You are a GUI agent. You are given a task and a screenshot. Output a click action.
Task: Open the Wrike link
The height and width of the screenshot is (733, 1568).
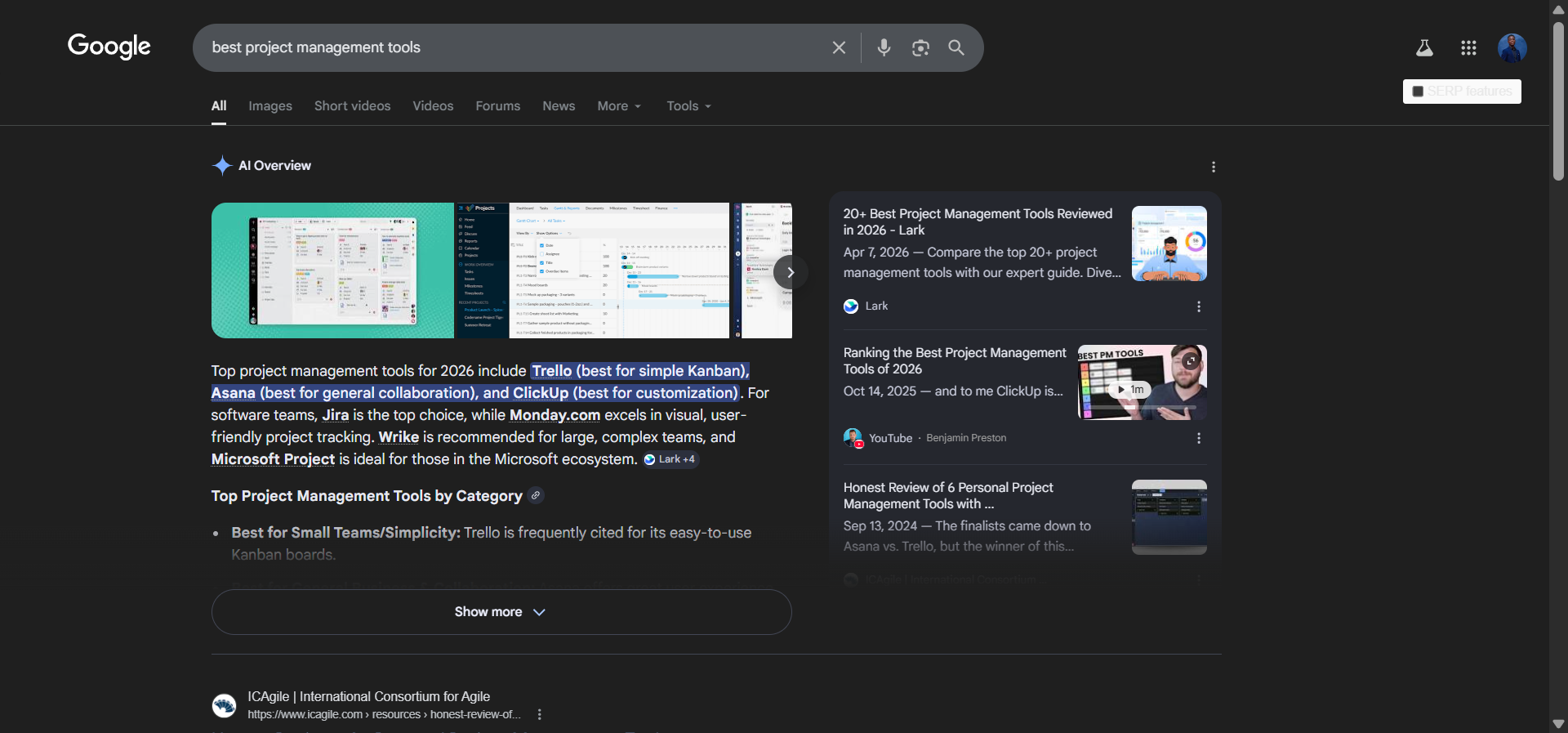click(399, 437)
